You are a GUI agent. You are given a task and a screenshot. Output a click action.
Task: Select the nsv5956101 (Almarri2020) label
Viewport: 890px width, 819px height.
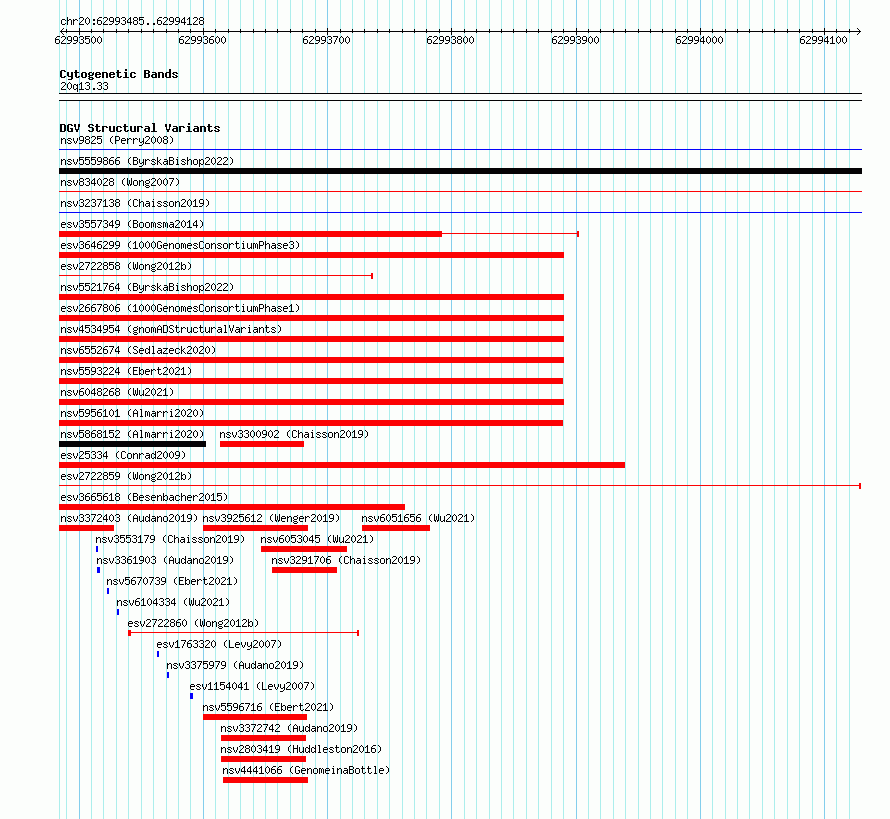(x=132, y=413)
